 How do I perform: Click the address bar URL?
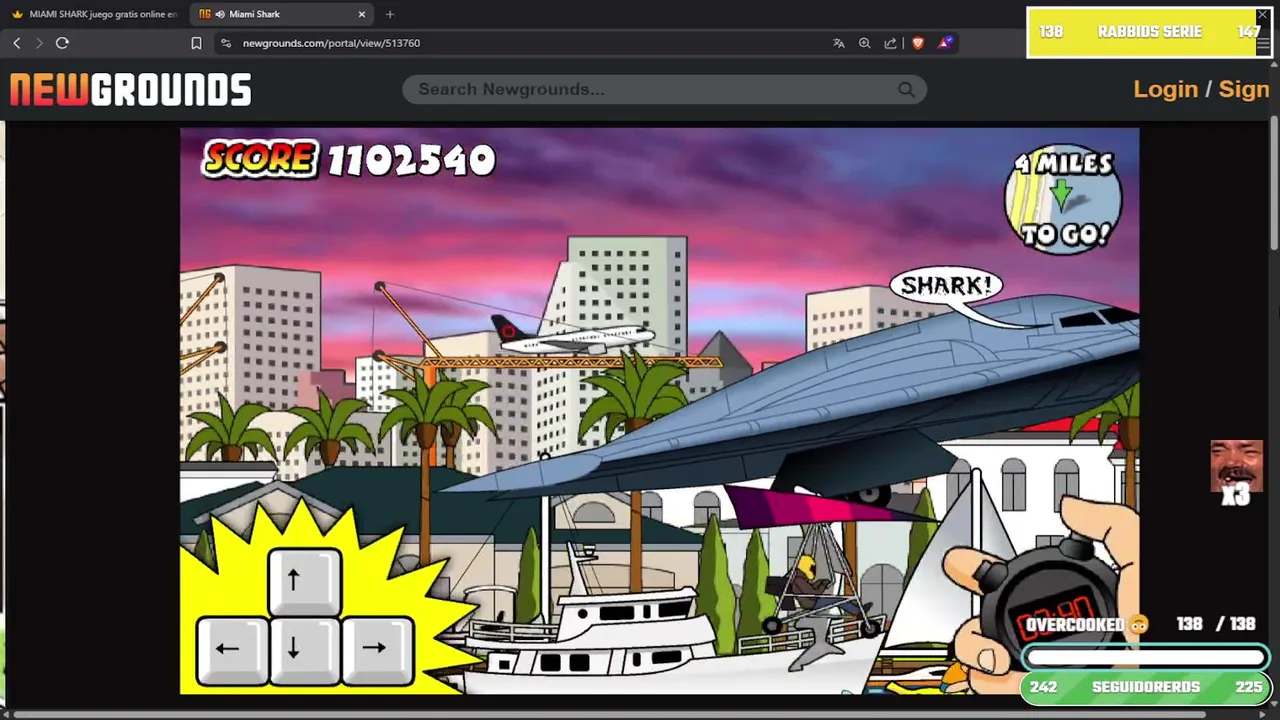(331, 43)
